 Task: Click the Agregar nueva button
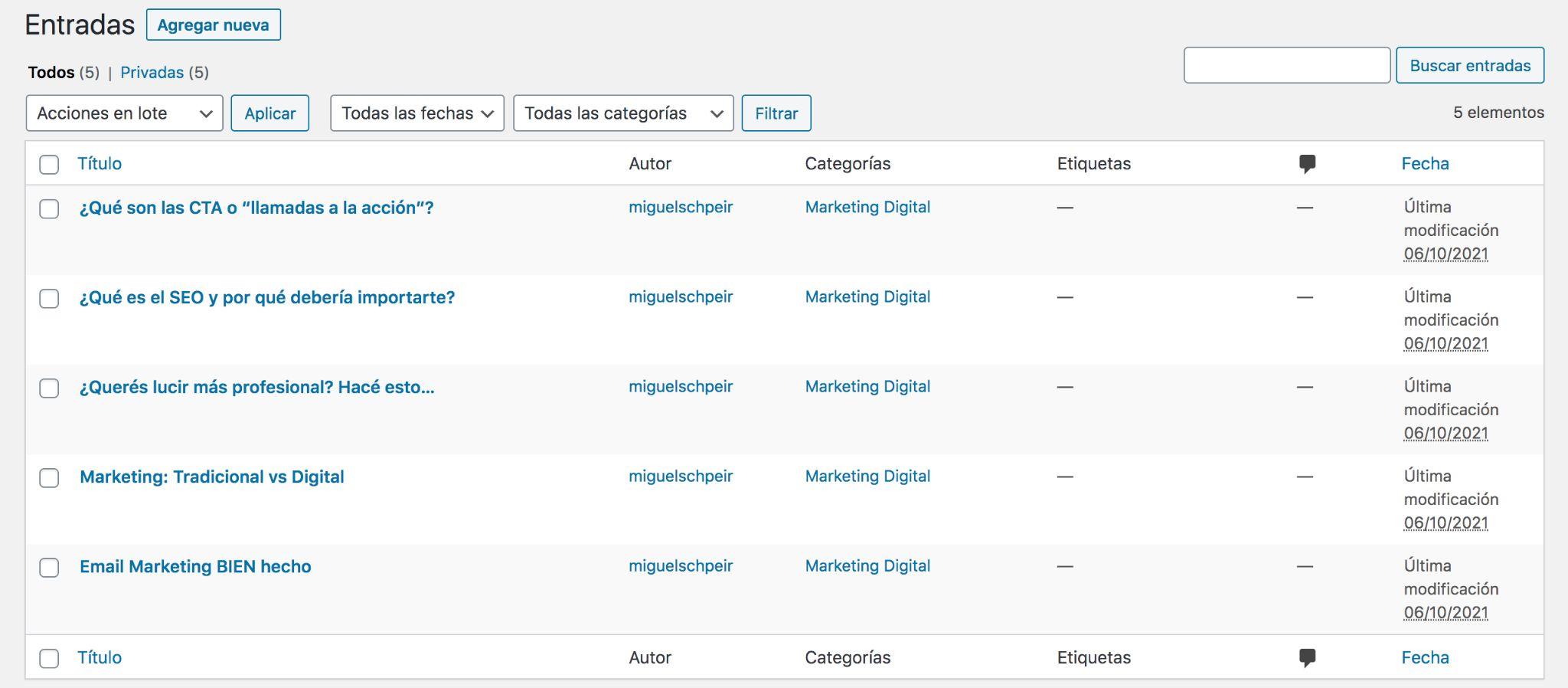(x=213, y=25)
